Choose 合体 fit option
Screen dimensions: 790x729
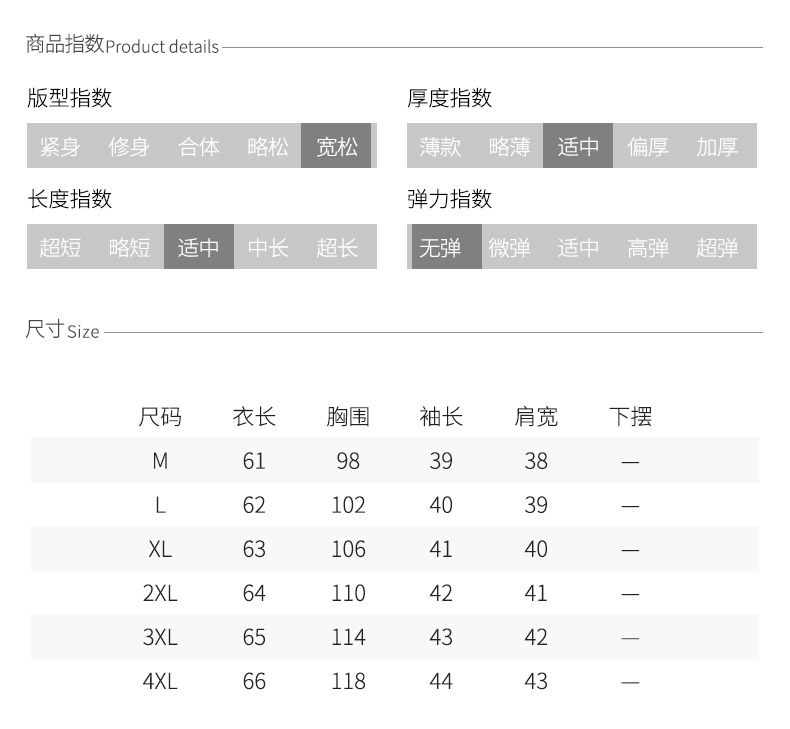click(x=199, y=146)
